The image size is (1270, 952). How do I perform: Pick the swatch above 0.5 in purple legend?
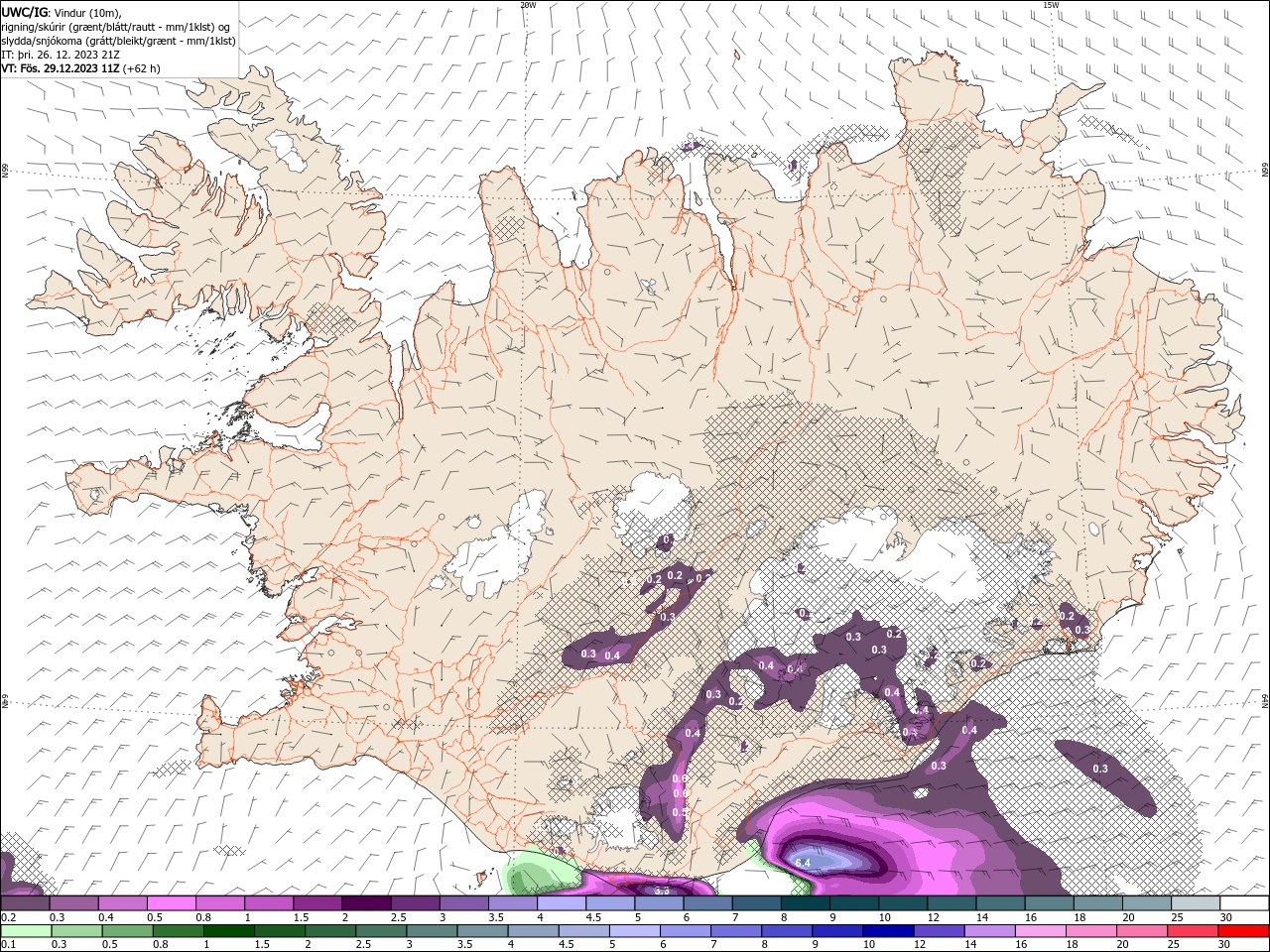click(171, 903)
